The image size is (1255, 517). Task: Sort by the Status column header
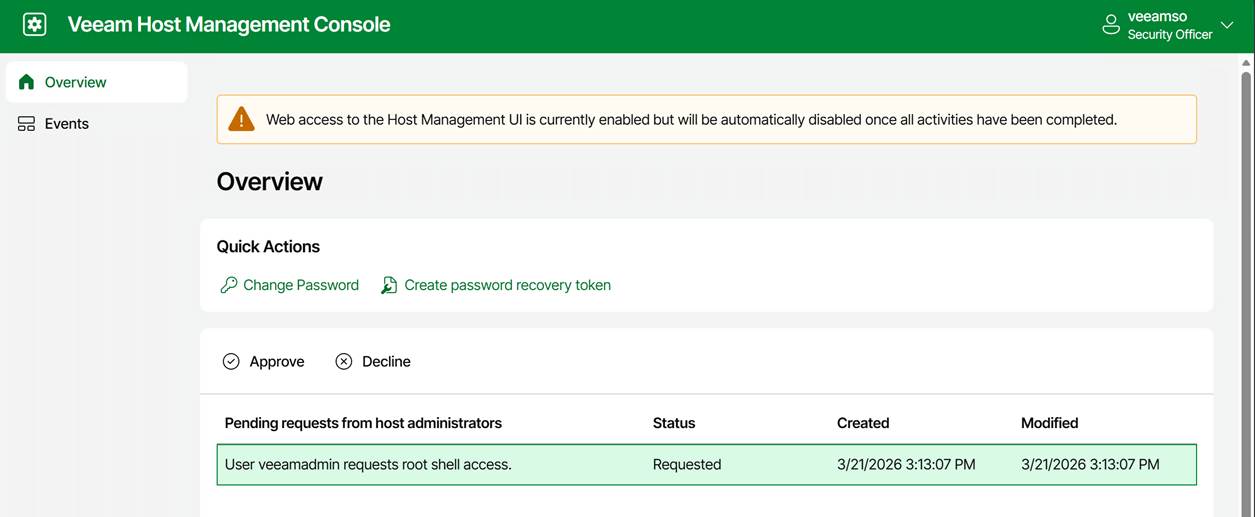(674, 423)
